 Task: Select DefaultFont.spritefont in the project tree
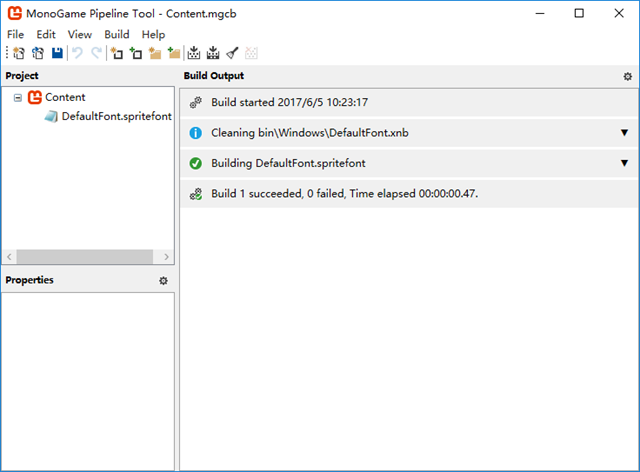(116, 117)
